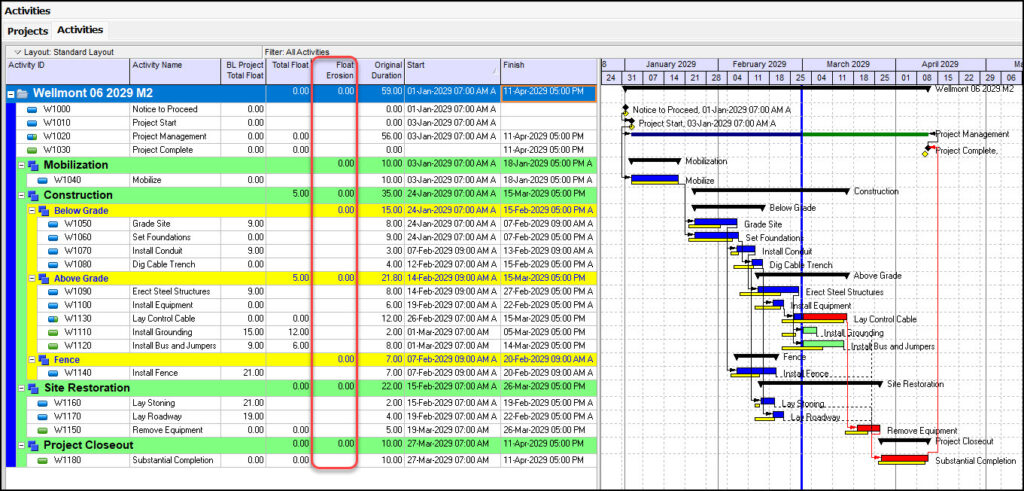Open the Layout: Standard Layout dropdown
This screenshot has height=491, width=1024.
(x=64, y=52)
